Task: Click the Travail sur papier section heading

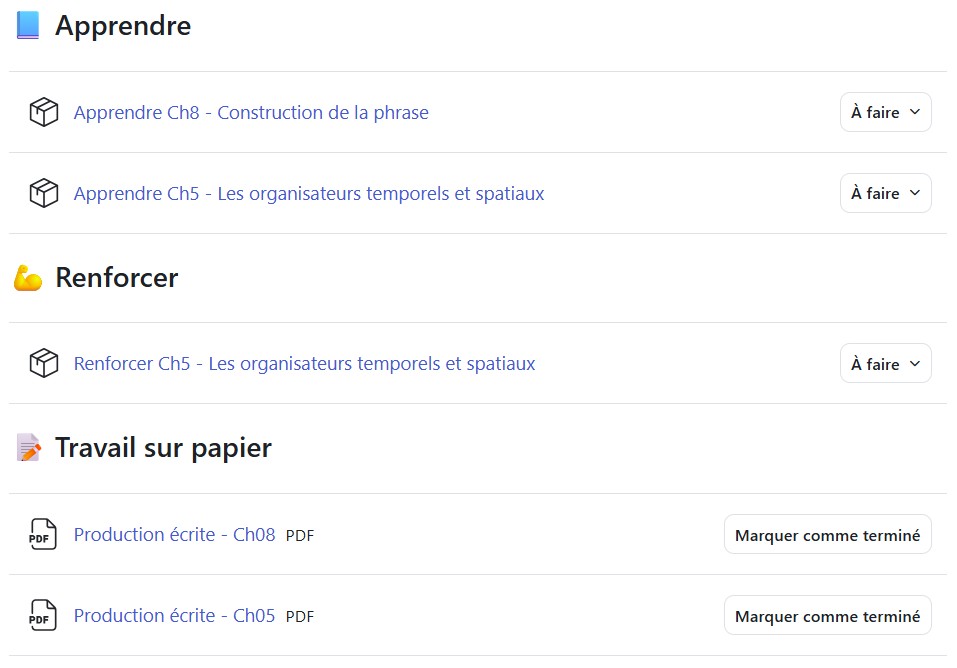Action: point(163,448)
